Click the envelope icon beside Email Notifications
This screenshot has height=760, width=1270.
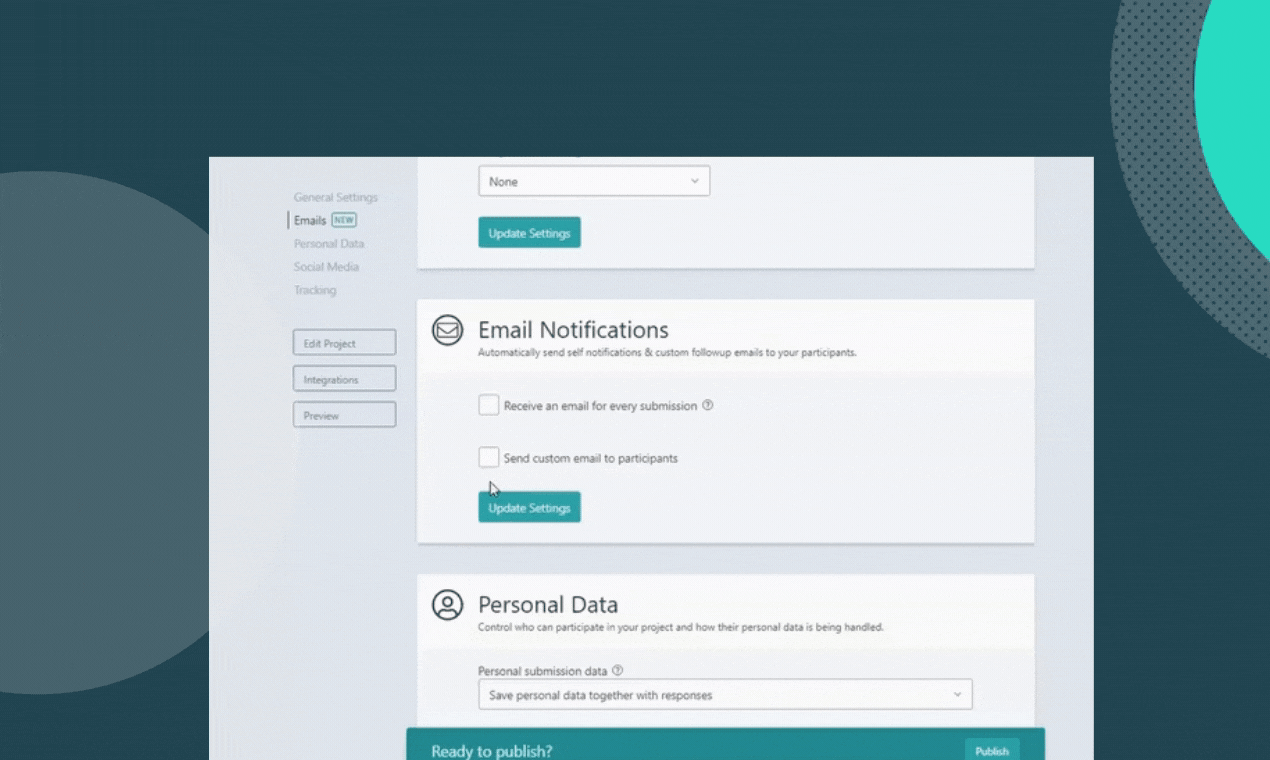447,330
